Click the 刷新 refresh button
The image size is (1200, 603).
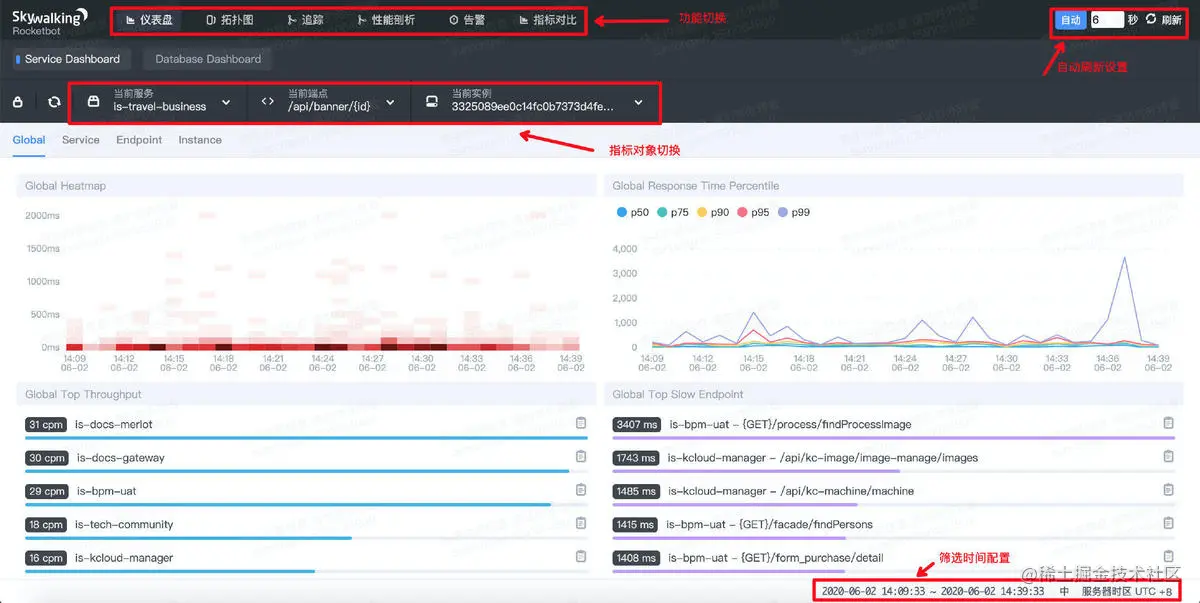pos(1164,20)
